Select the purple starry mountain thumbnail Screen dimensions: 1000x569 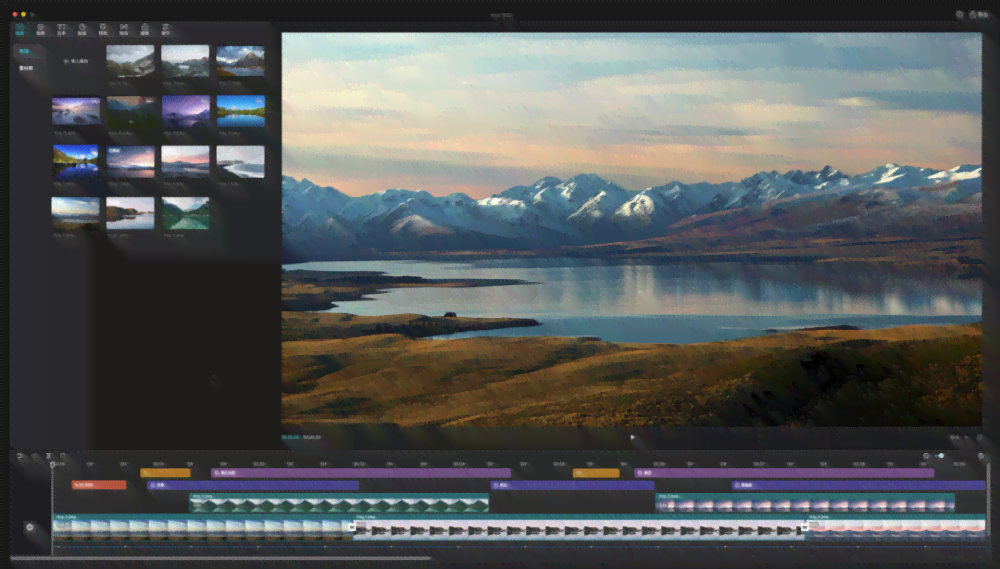coord(186,112)
